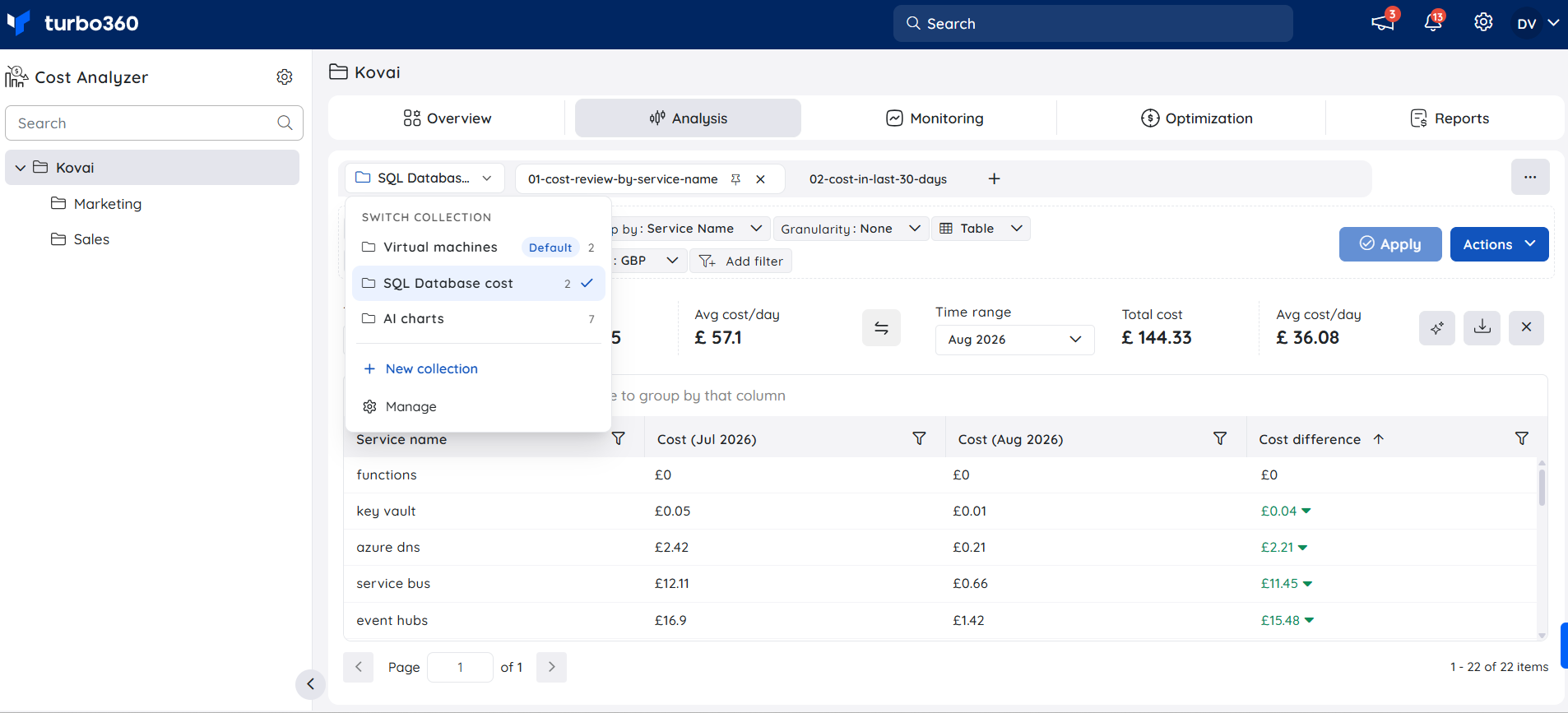Switch to the Reports tab
The image size is (1568, 713).
(x=1449, y=118)
